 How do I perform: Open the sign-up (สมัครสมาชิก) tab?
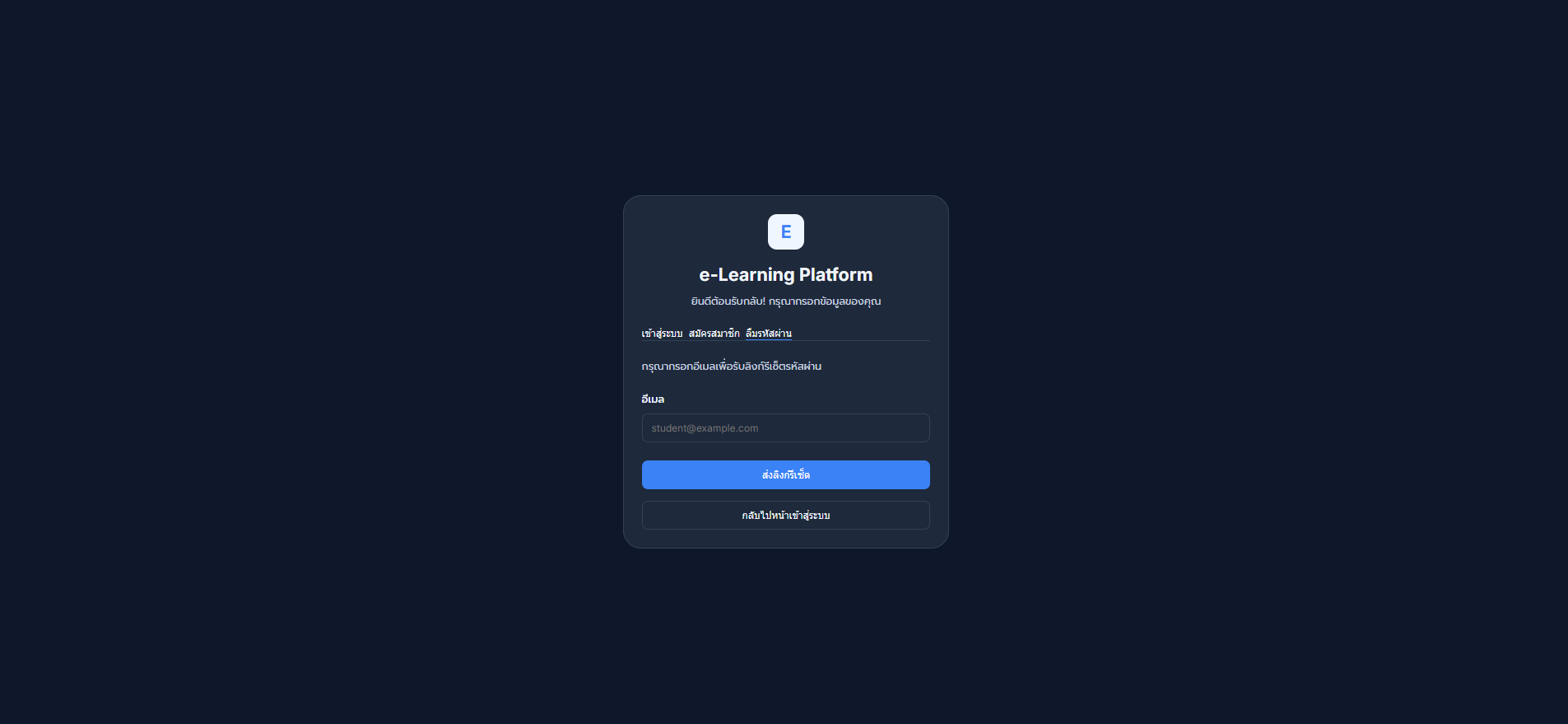click(x=714, y=334)
